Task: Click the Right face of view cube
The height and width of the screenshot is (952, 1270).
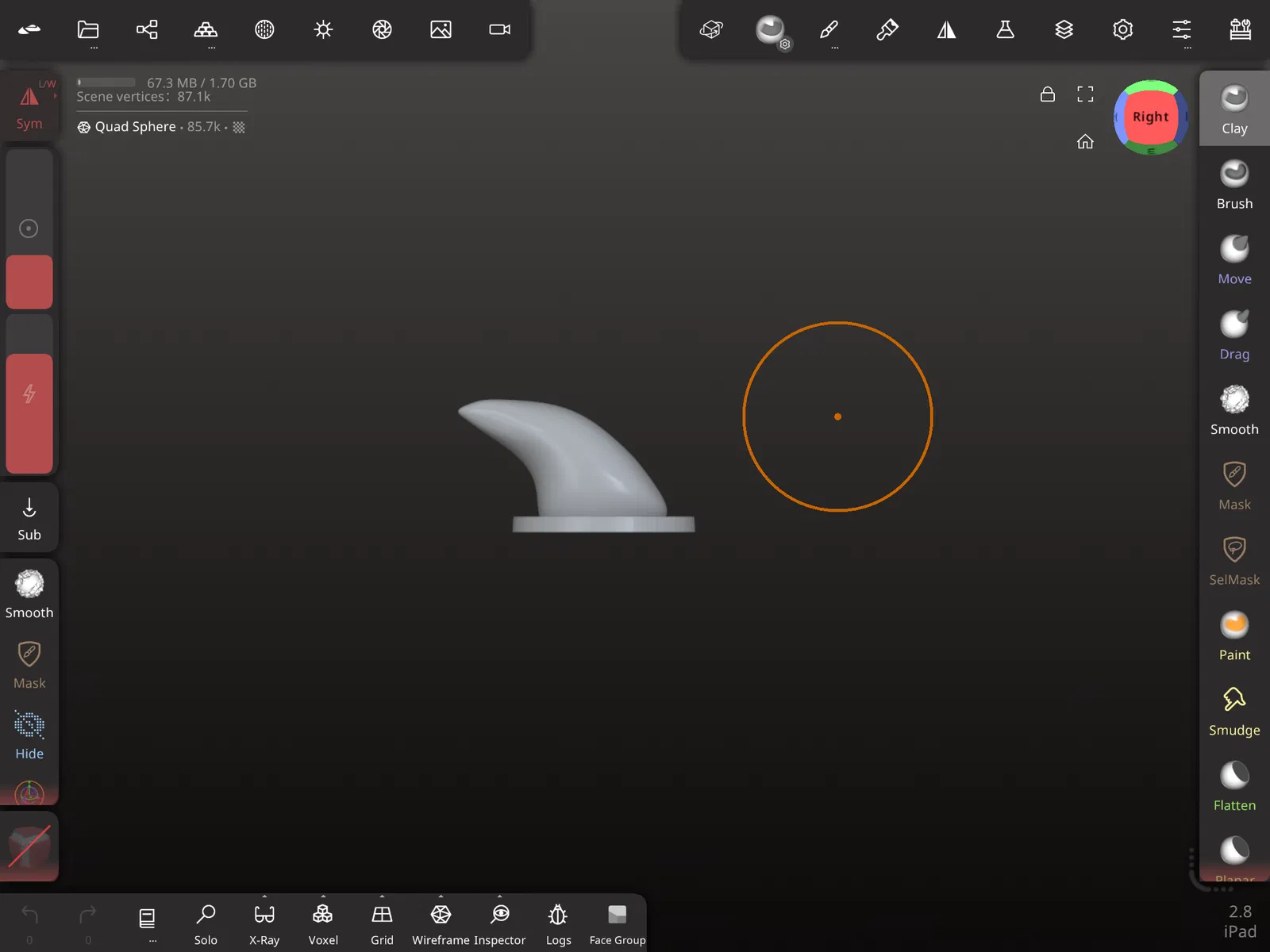Action: click(x=1151, y=117)
